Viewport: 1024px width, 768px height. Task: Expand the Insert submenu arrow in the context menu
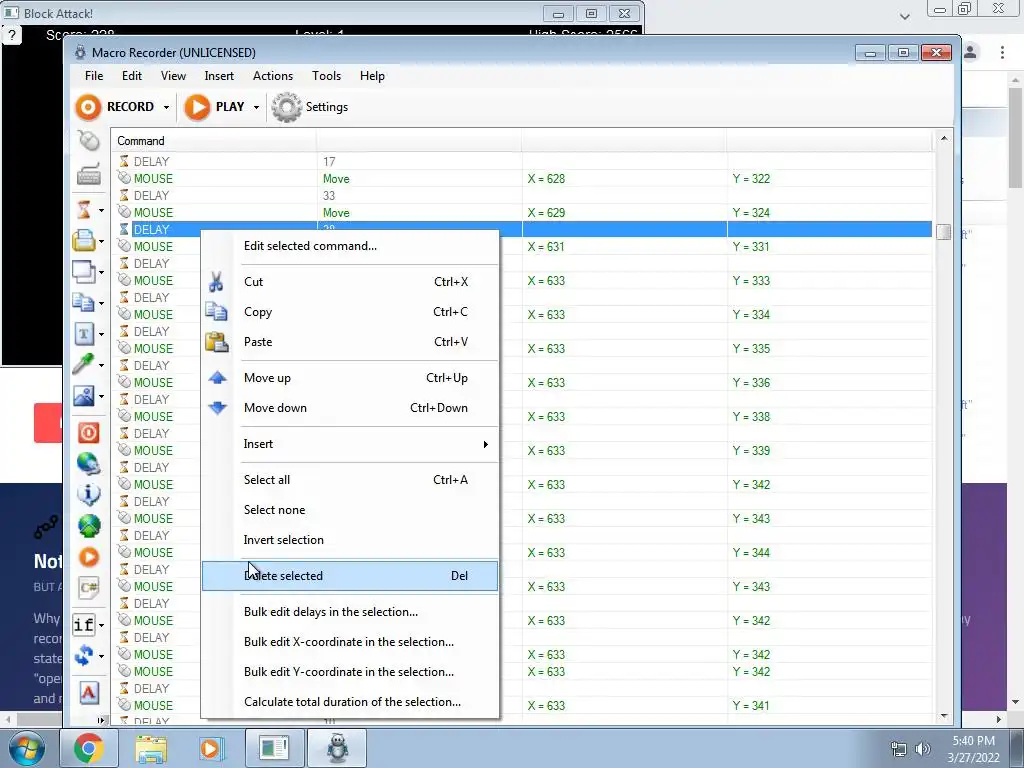point(485,444)
